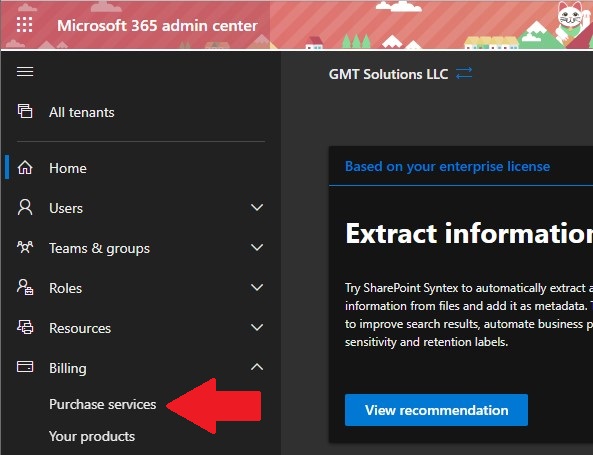Go to Home in the sidebar

[68, 168]
